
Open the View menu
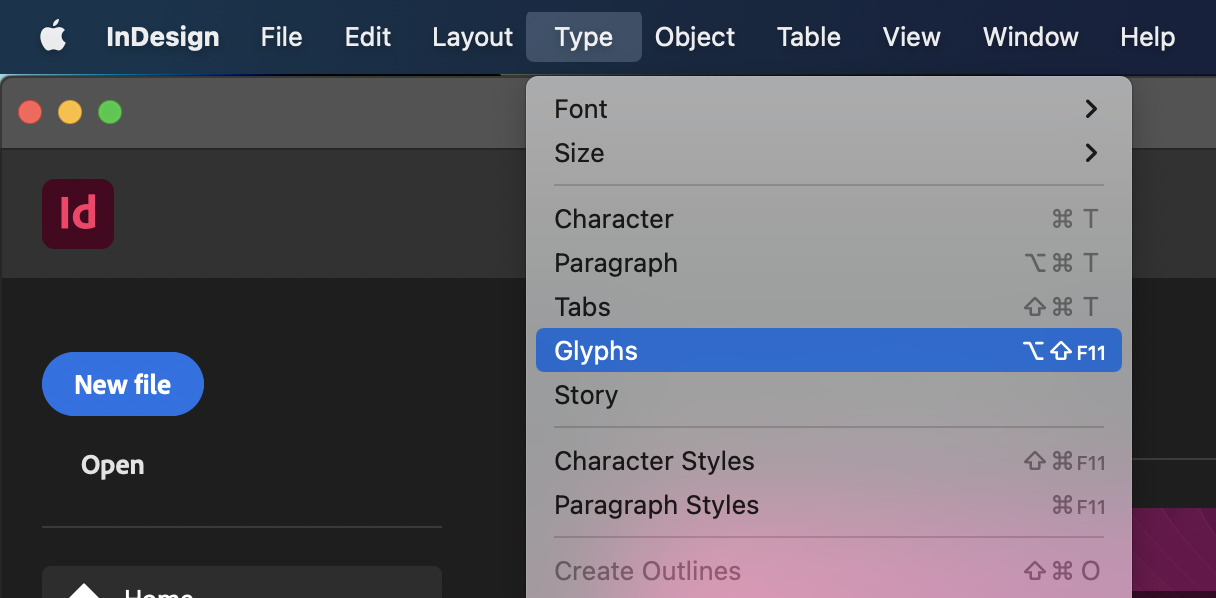[x=911, y=37]
